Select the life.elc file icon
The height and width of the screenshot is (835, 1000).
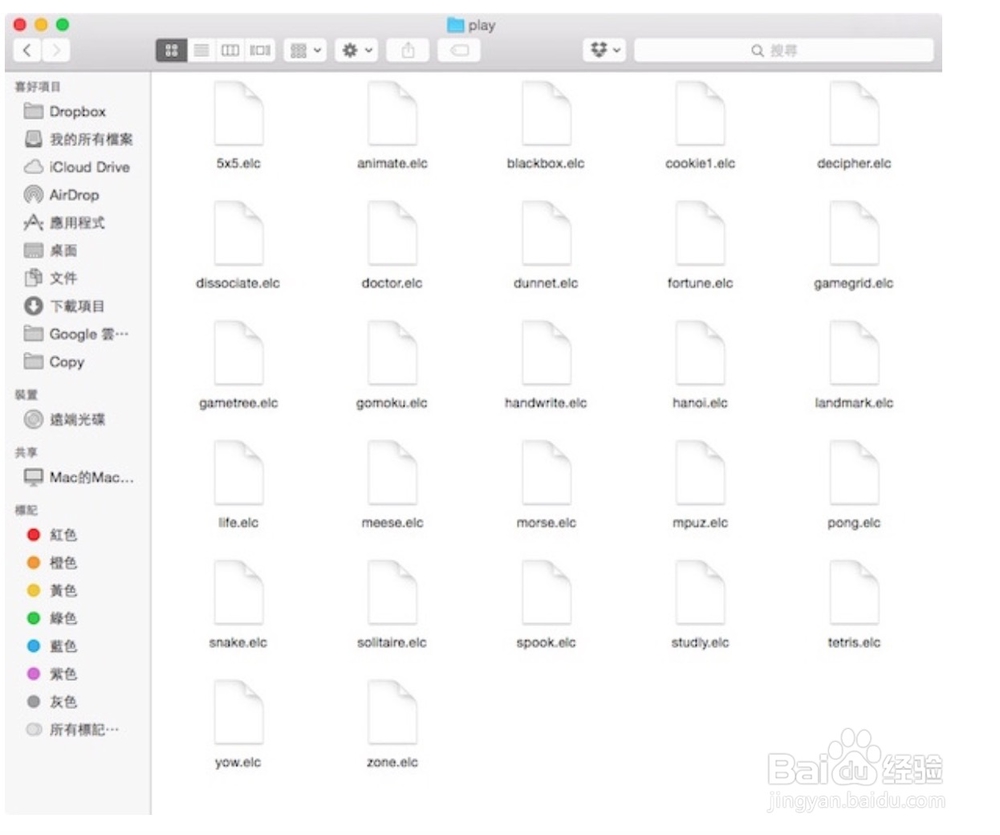239,473
